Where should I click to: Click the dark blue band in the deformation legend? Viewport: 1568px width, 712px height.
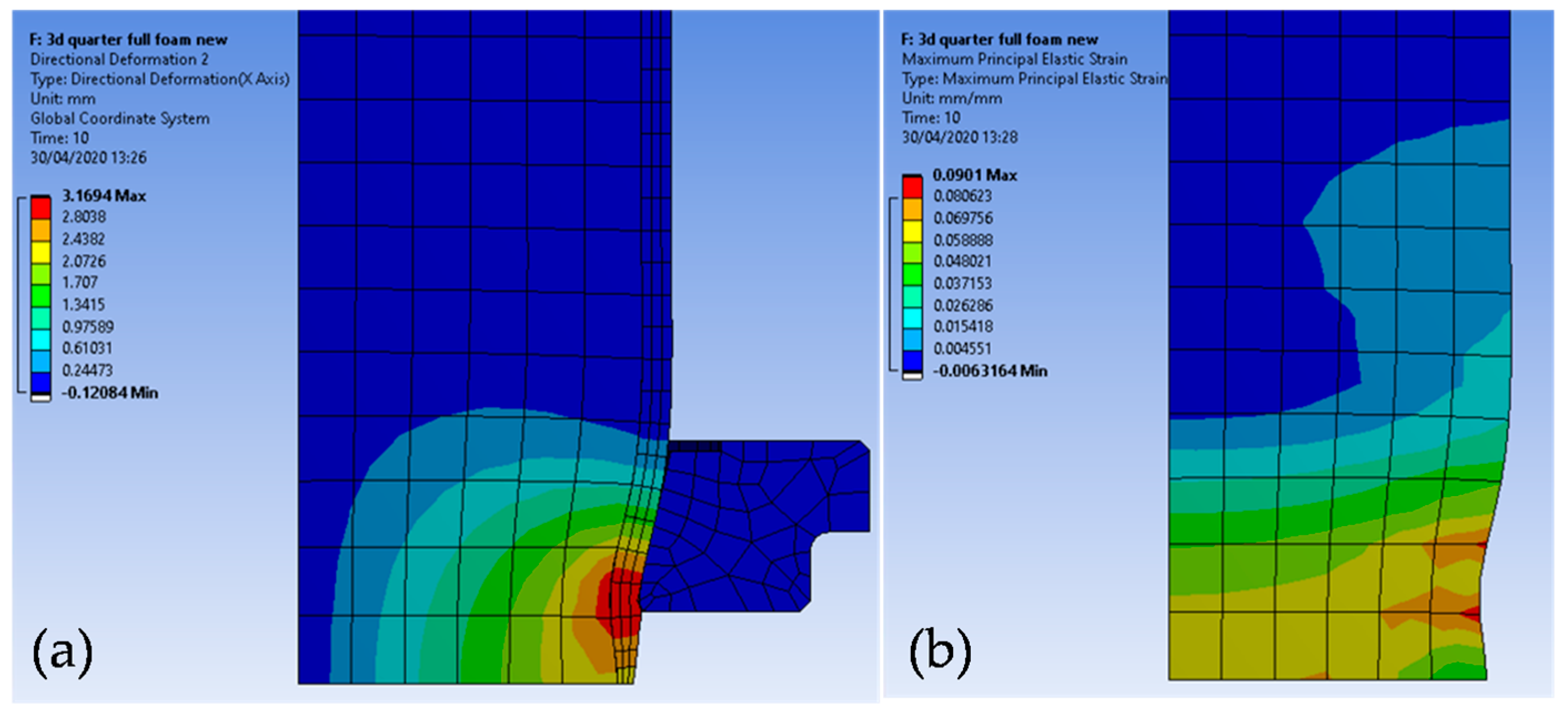41,383
